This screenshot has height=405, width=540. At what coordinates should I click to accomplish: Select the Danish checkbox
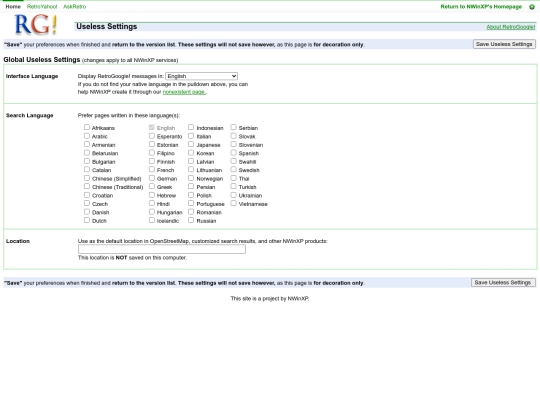(x=87, y=211)
